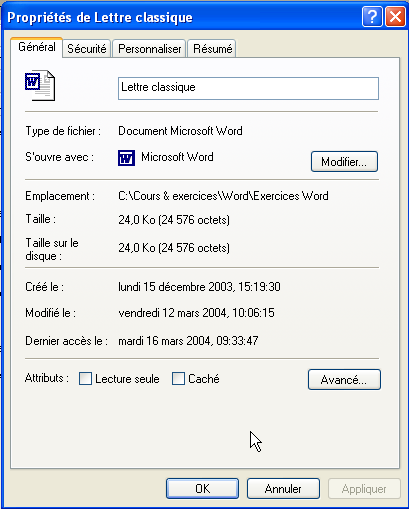Close the properties dialog with X

click(x=395, y=16)
